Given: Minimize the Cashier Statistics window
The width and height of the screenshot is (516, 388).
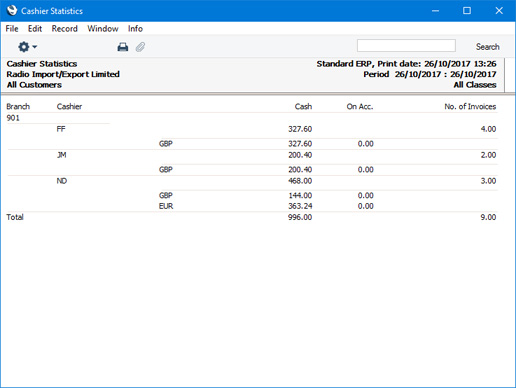Looking at the screenshot, I should click(435, 11).
